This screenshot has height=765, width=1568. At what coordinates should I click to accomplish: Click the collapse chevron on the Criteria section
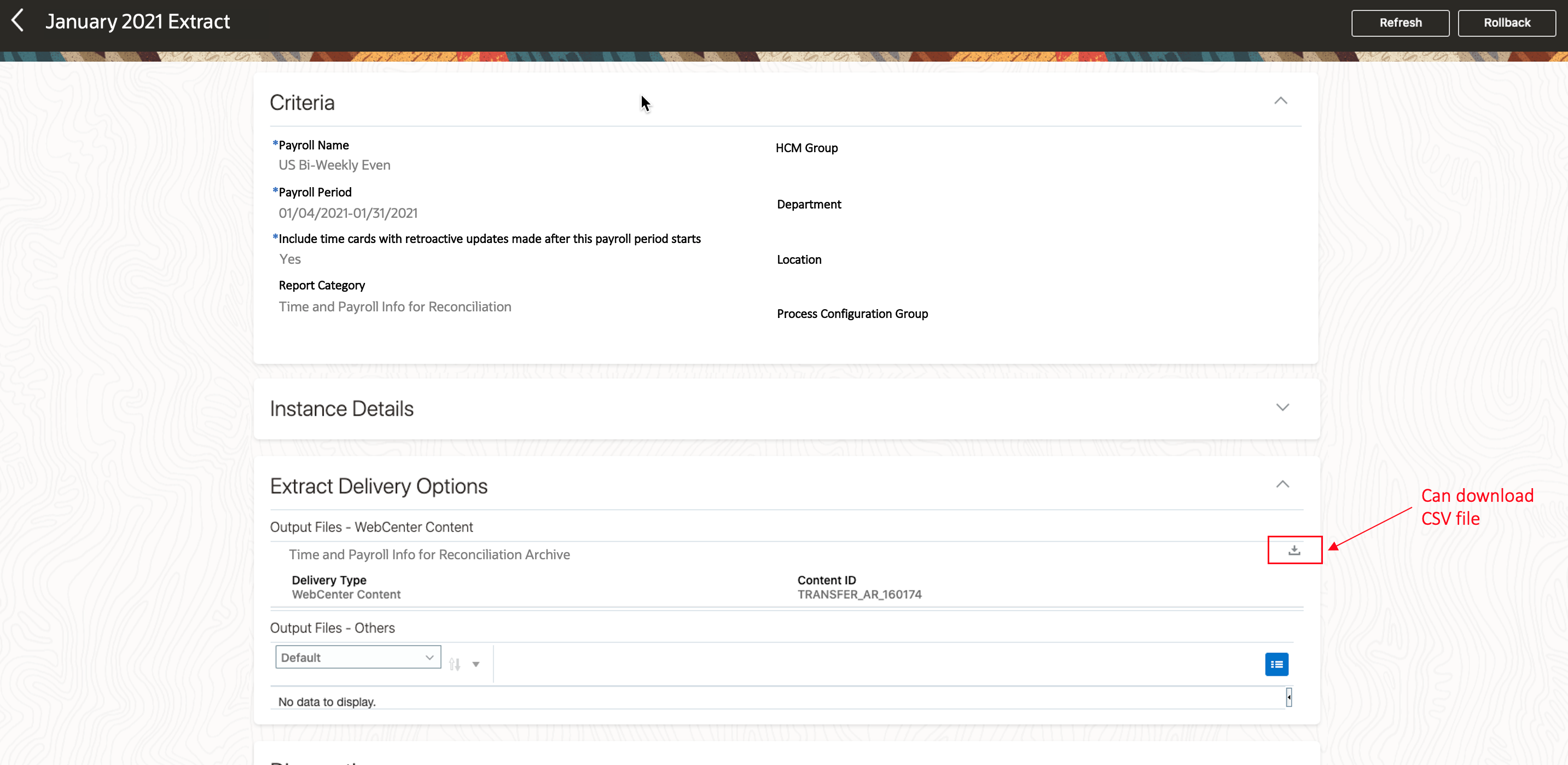click(1282, 101)
